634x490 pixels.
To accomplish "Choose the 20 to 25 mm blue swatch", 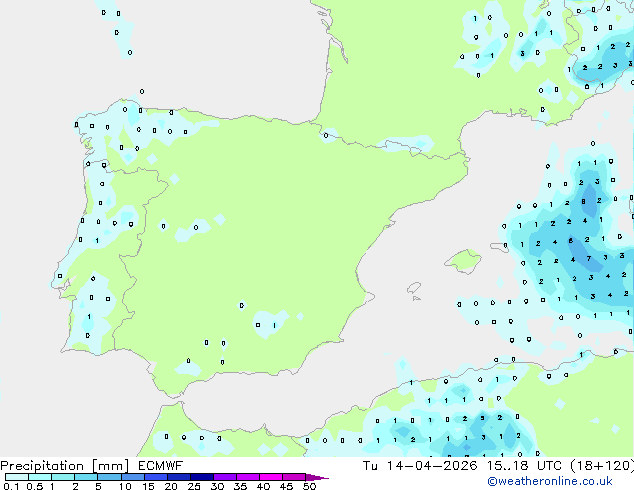I will click(x=178, y=477).
